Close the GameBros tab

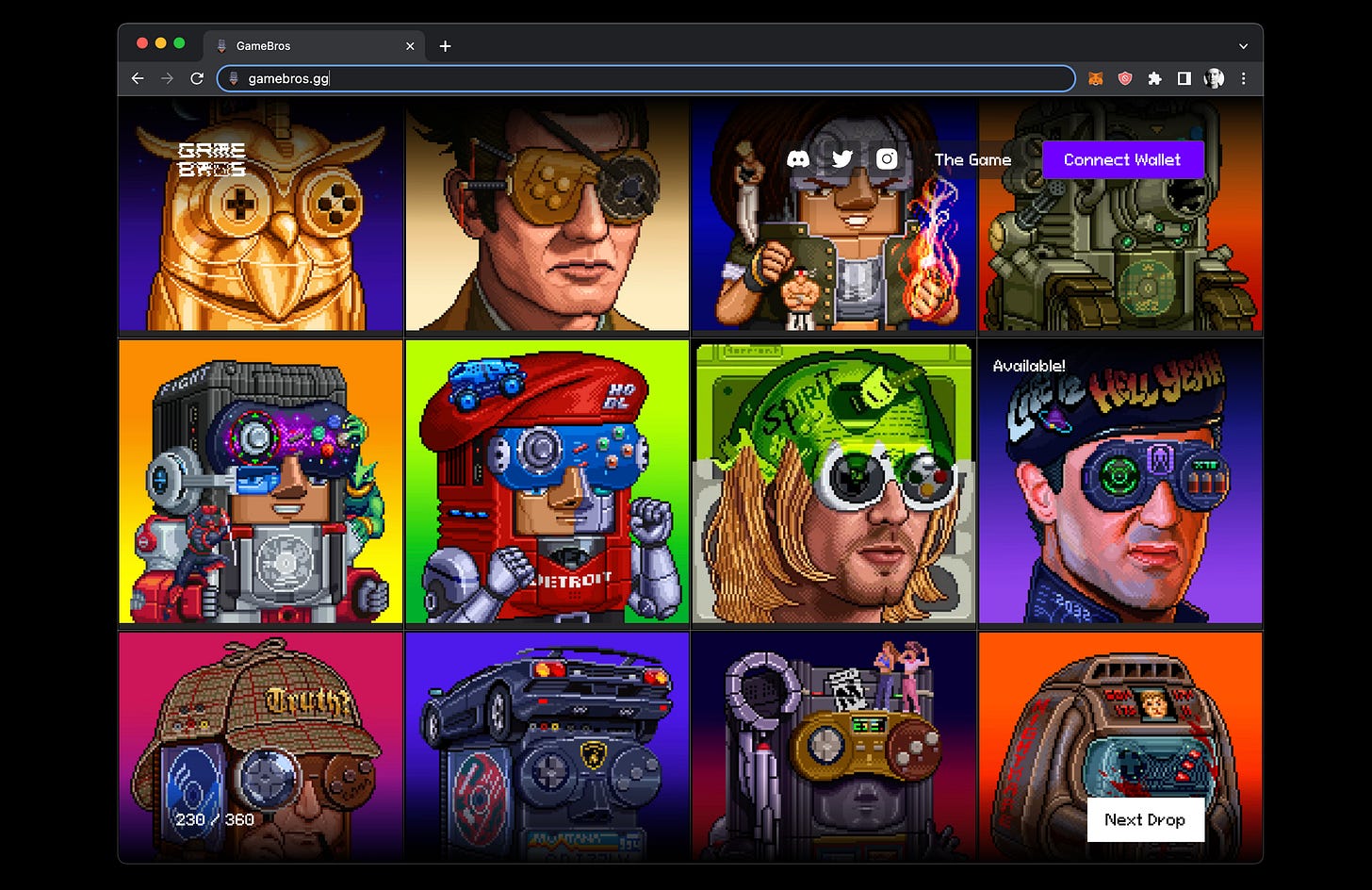(410, 45)
